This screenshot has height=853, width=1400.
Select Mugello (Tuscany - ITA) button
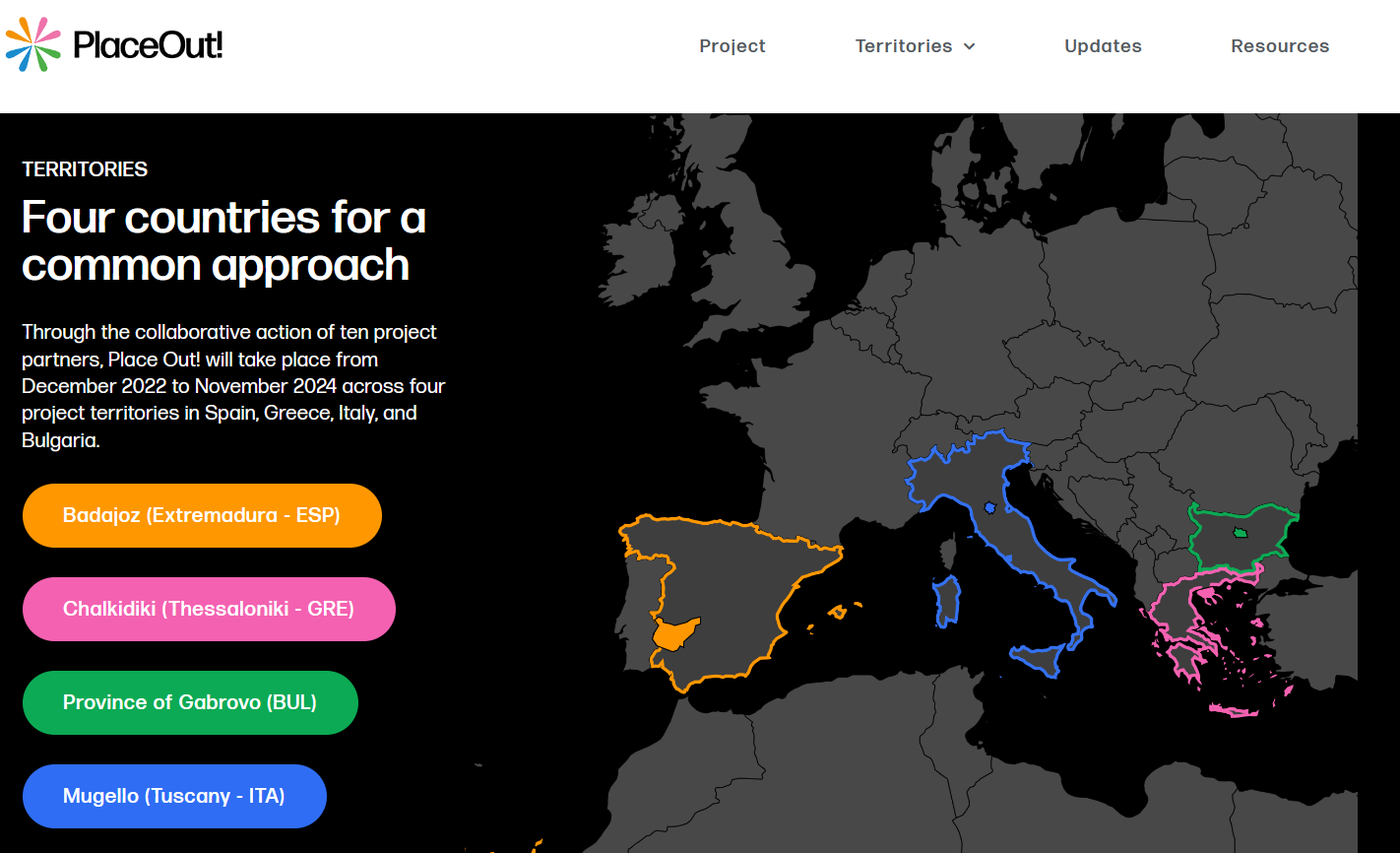tap(174, 796)
